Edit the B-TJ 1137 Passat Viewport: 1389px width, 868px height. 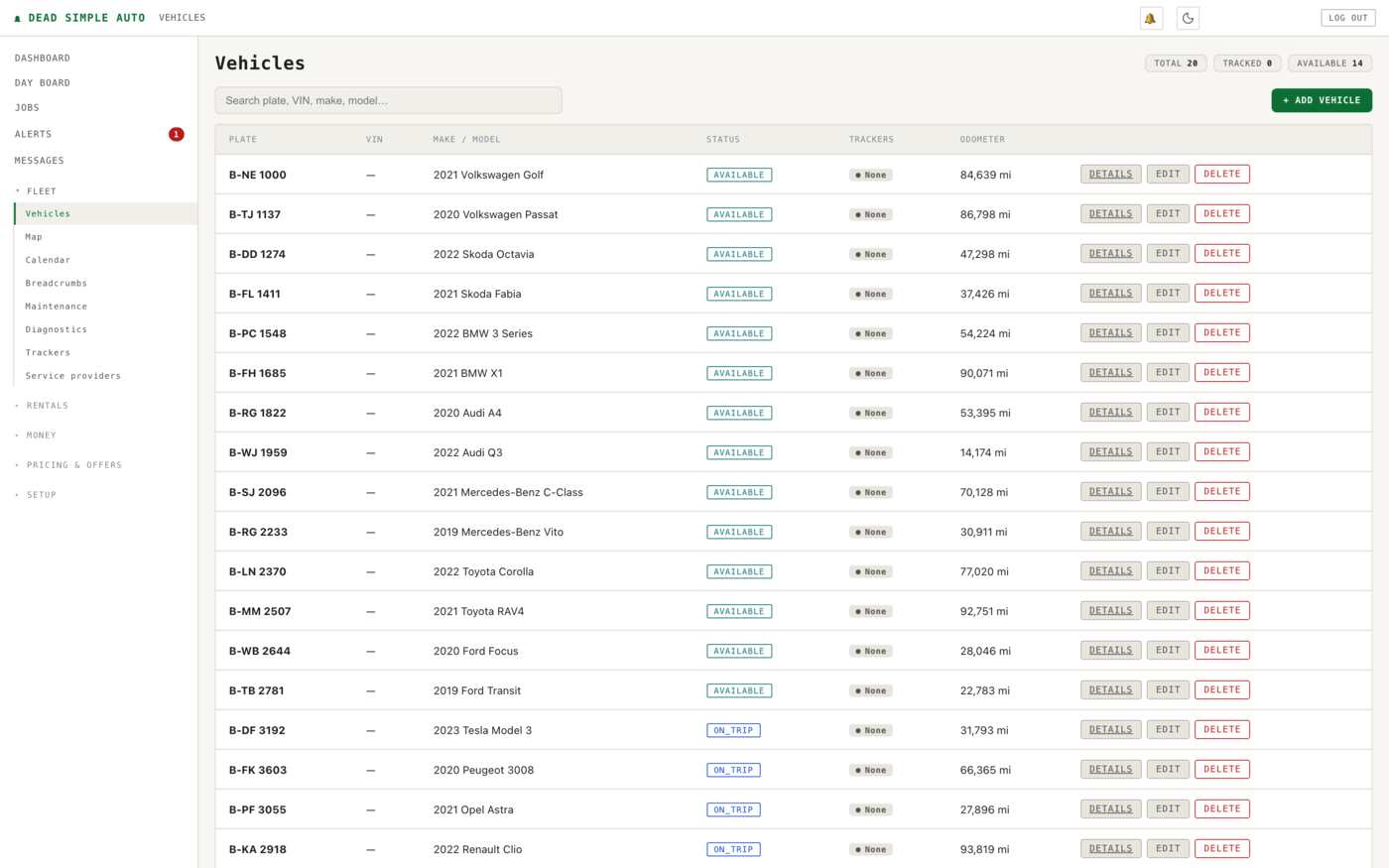click(1168, 213)
